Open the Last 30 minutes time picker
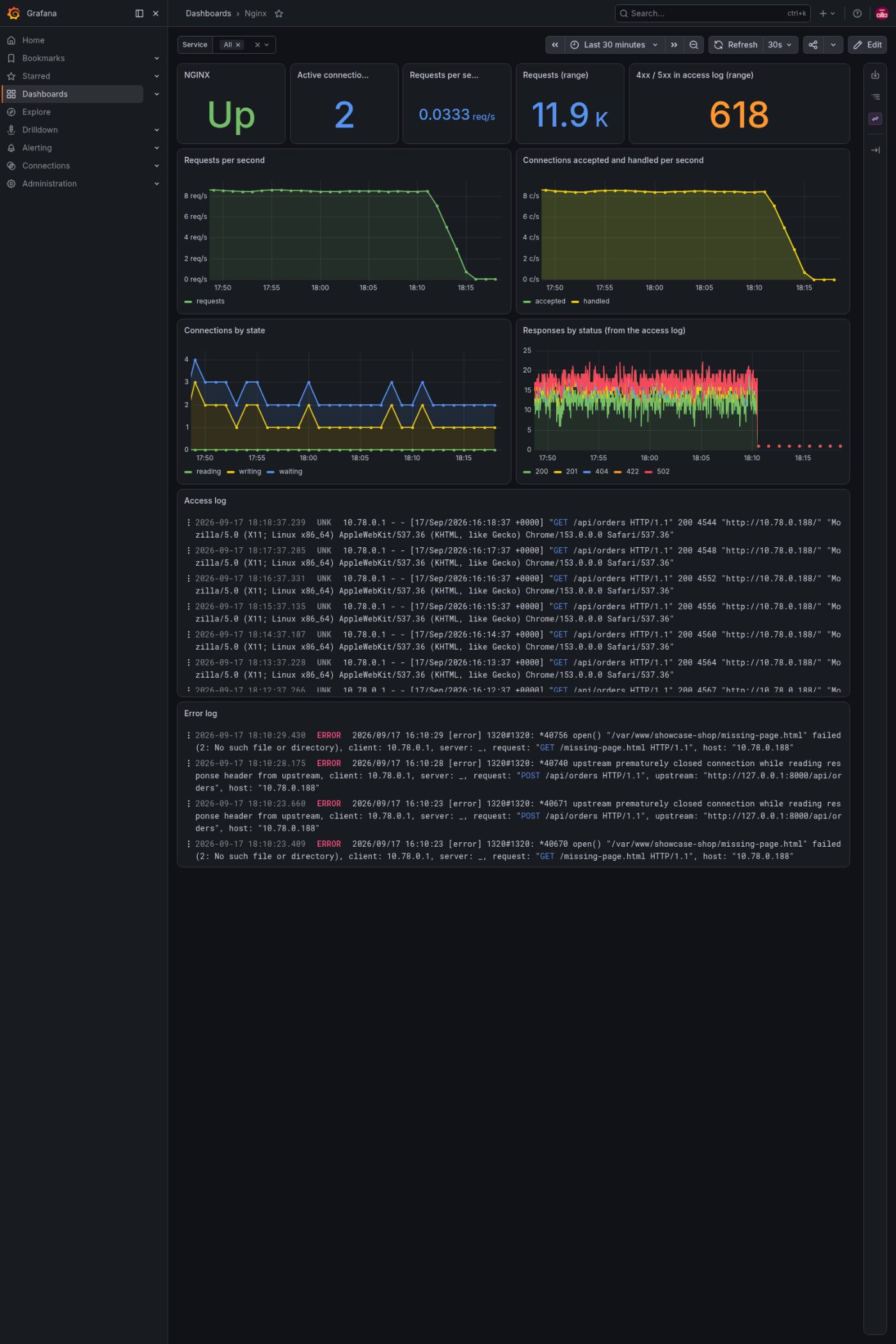 pyautogui.click(x=614, y=45)
